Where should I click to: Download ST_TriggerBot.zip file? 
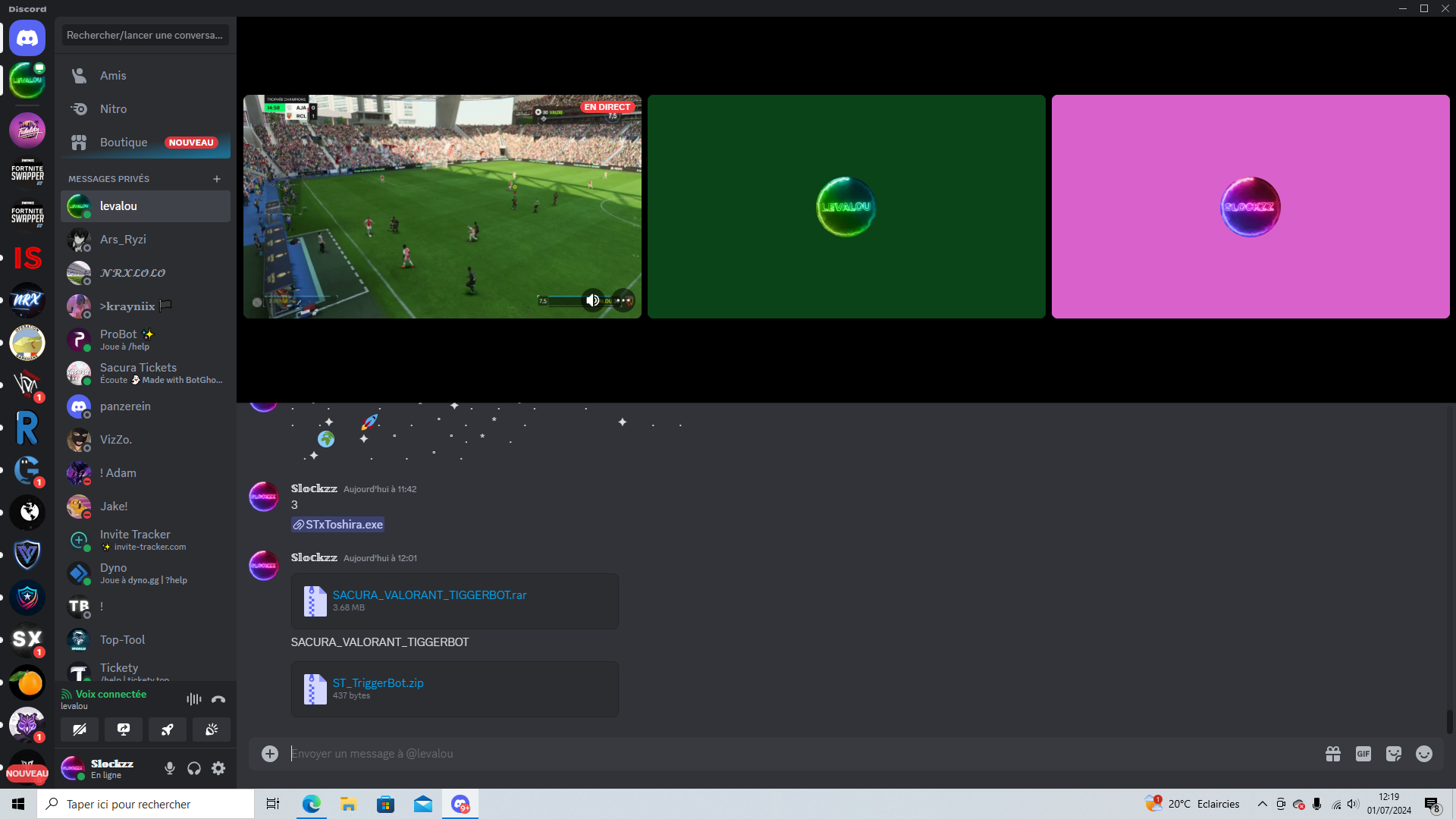(378, 683)
